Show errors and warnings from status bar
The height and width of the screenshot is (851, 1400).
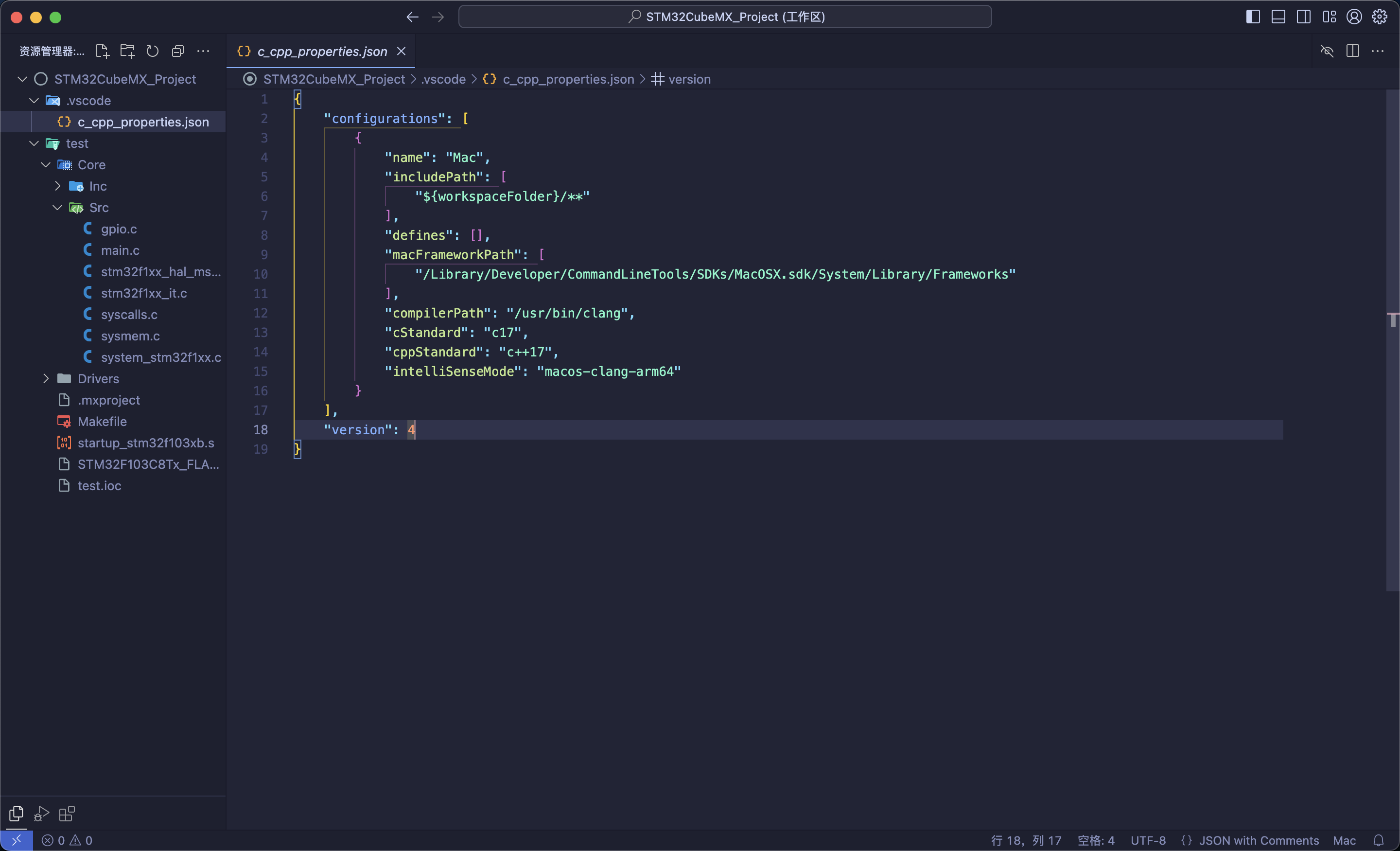click(67, 840)
